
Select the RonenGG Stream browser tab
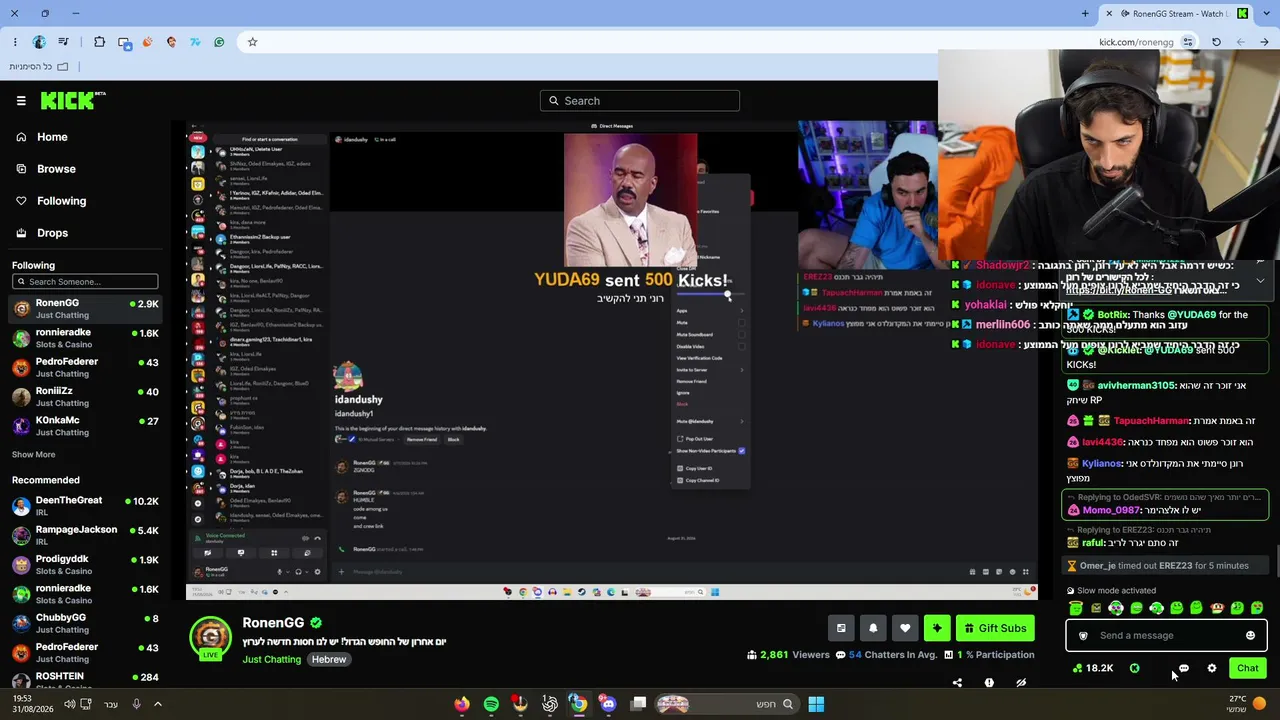click(1175, 13)
